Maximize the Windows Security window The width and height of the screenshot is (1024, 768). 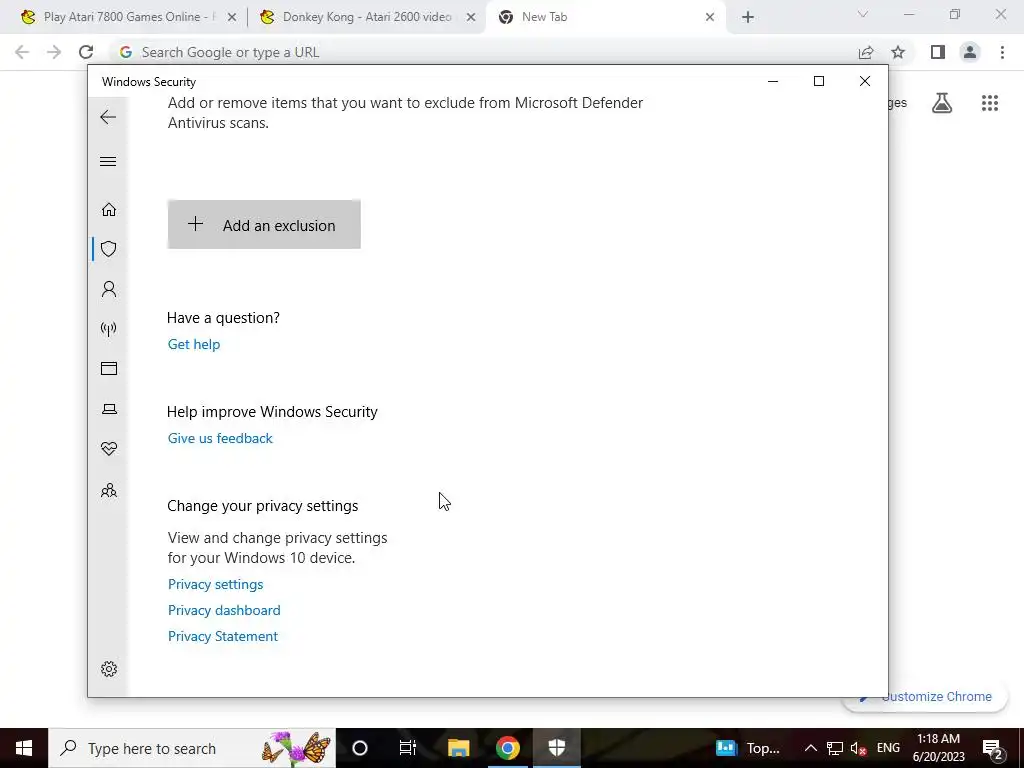(819, 81)
